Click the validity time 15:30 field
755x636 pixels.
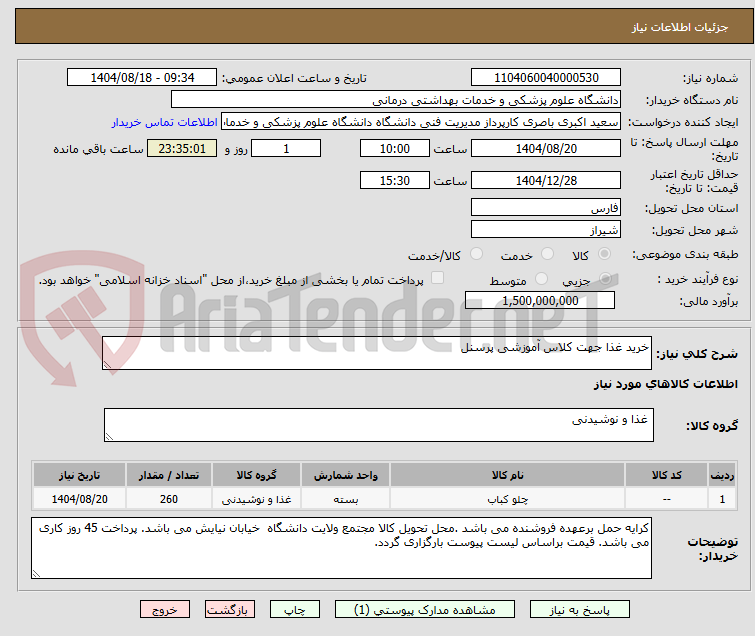[395, 180]
